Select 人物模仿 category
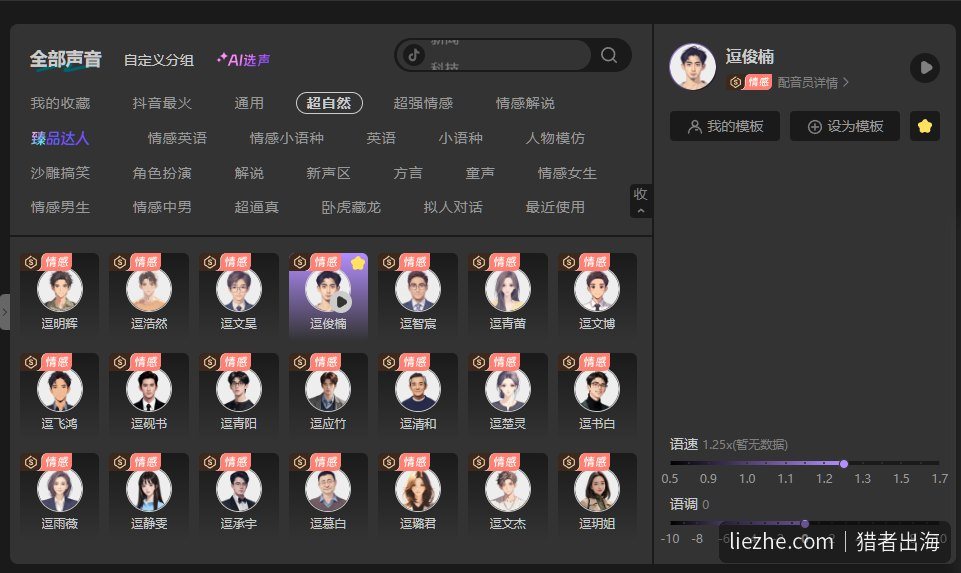This screenshot has width=961, height=573. pyautogui.click(x=555, y=138)
